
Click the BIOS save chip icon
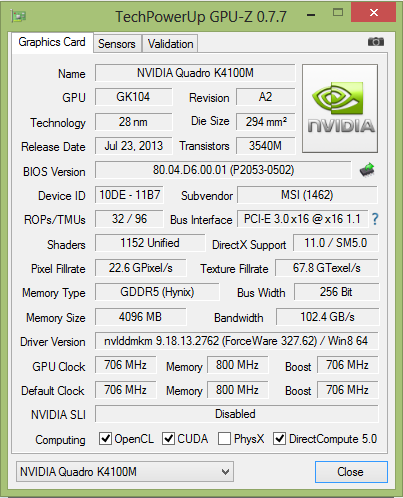click(367, 170)
